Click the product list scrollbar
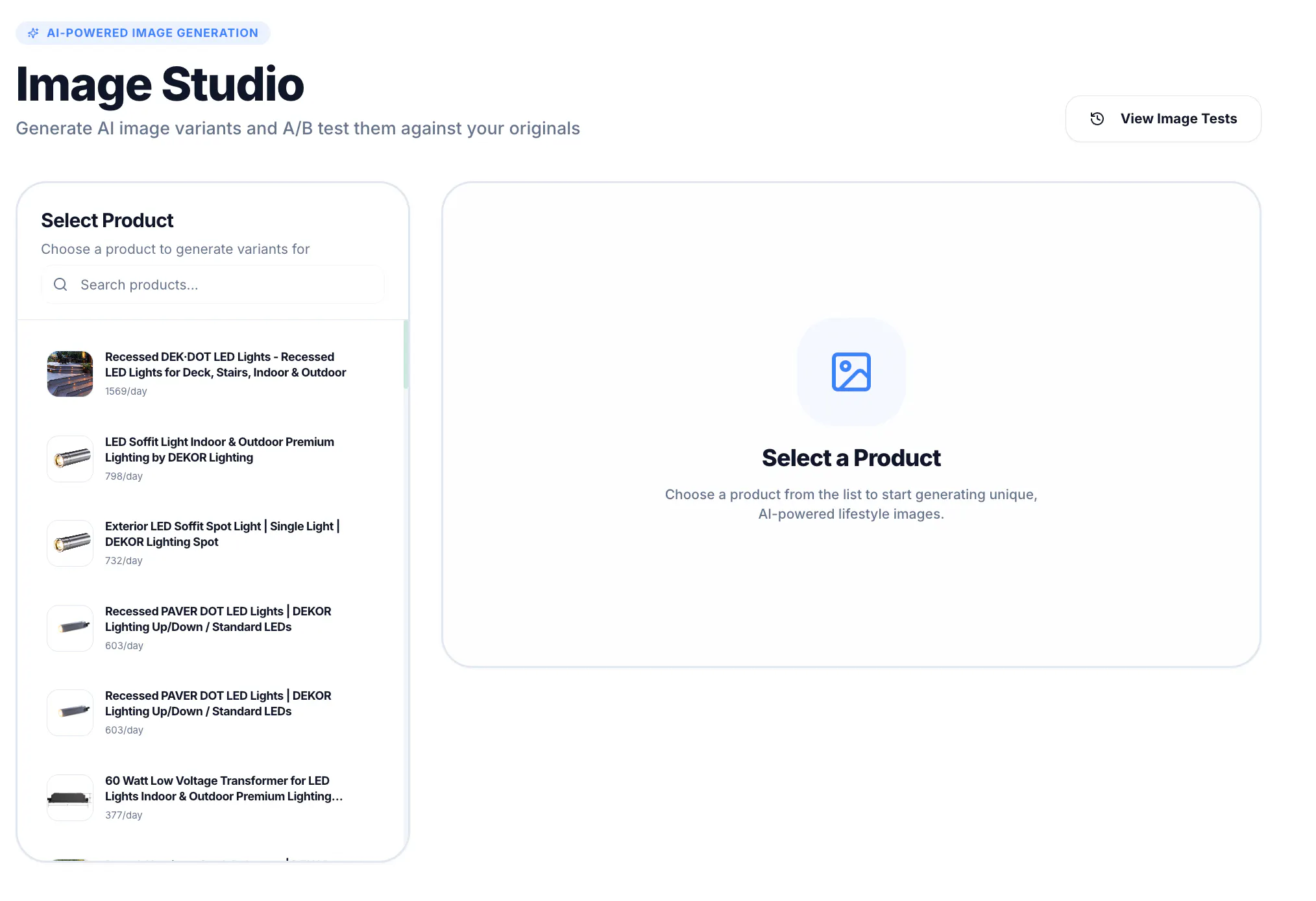The image size is (1316, 901). point(406,354)
